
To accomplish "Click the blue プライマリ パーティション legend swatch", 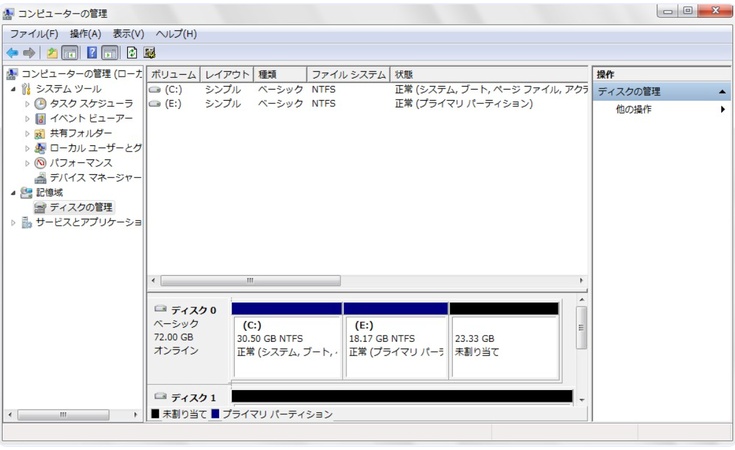I will tap(215, 414).
